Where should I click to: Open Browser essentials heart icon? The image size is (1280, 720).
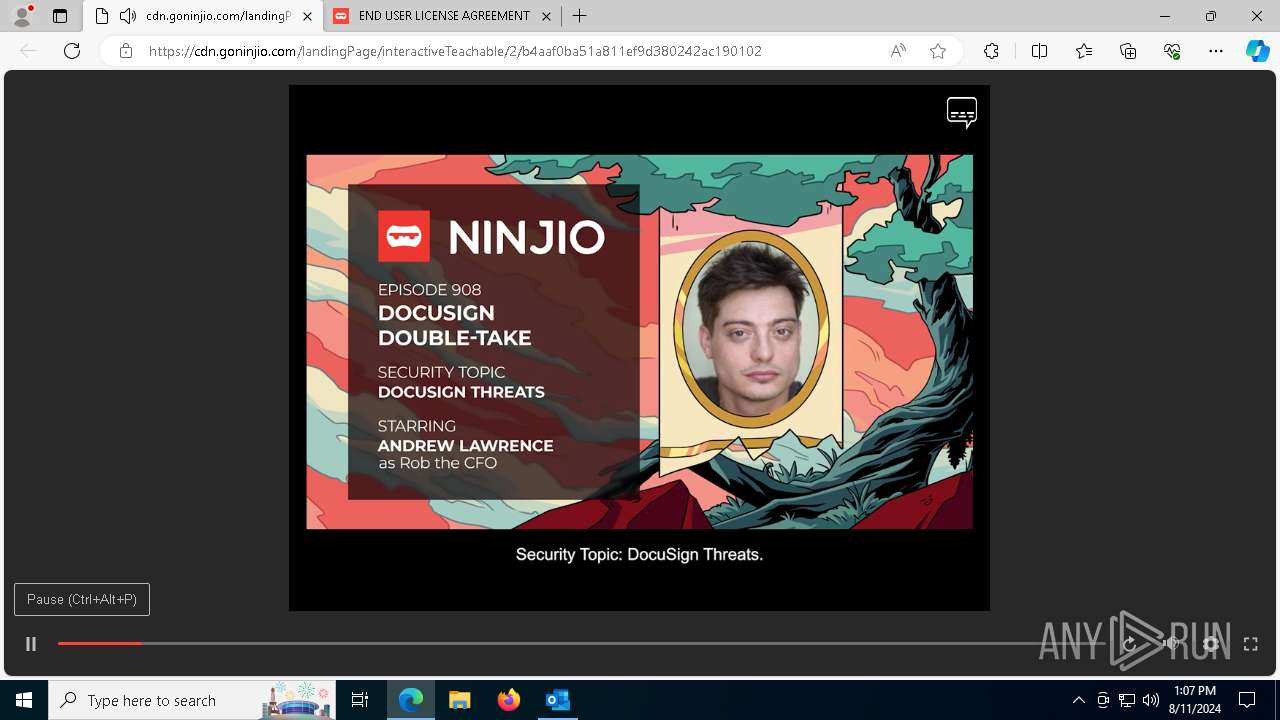click(1172, 51)
